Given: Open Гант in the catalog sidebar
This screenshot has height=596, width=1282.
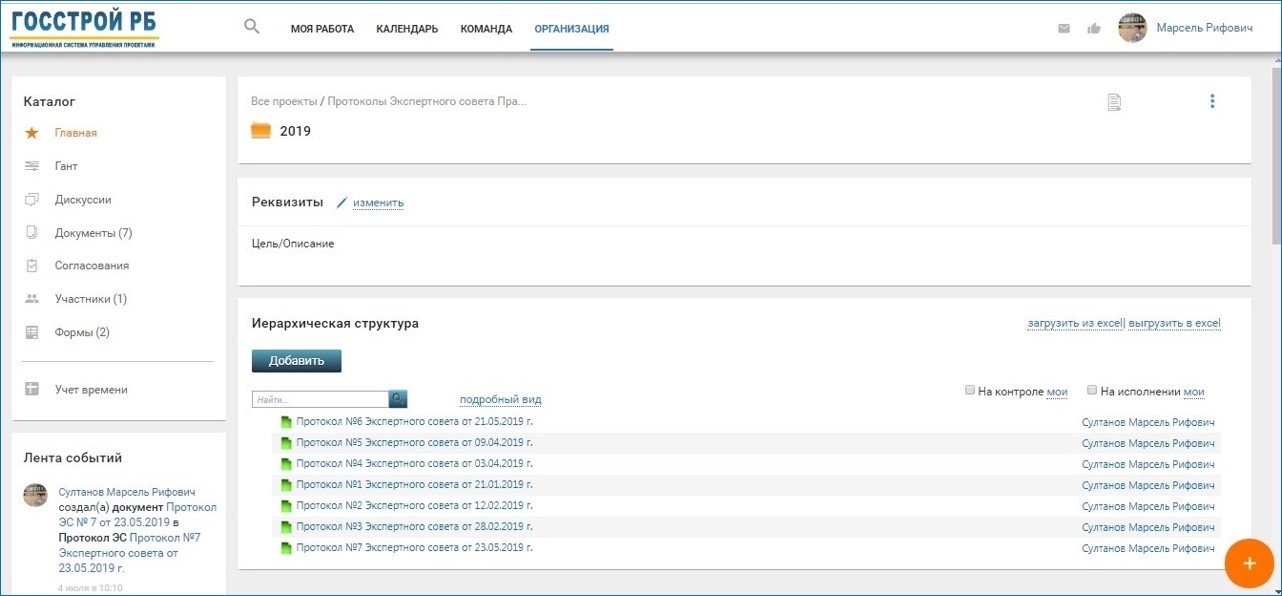Looking at the screenshot, I should pos(66,166).
